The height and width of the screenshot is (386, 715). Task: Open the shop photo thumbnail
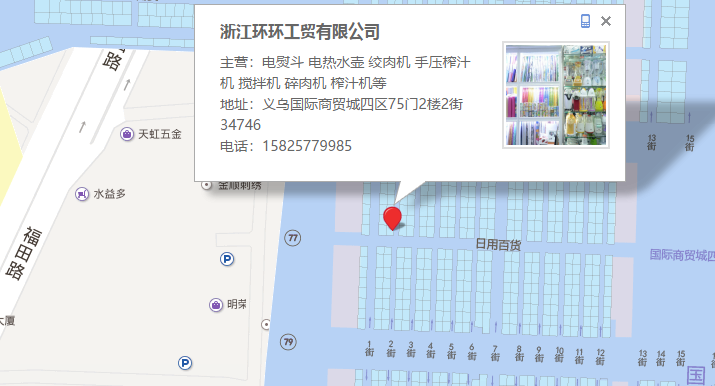[x=556, y=95]
